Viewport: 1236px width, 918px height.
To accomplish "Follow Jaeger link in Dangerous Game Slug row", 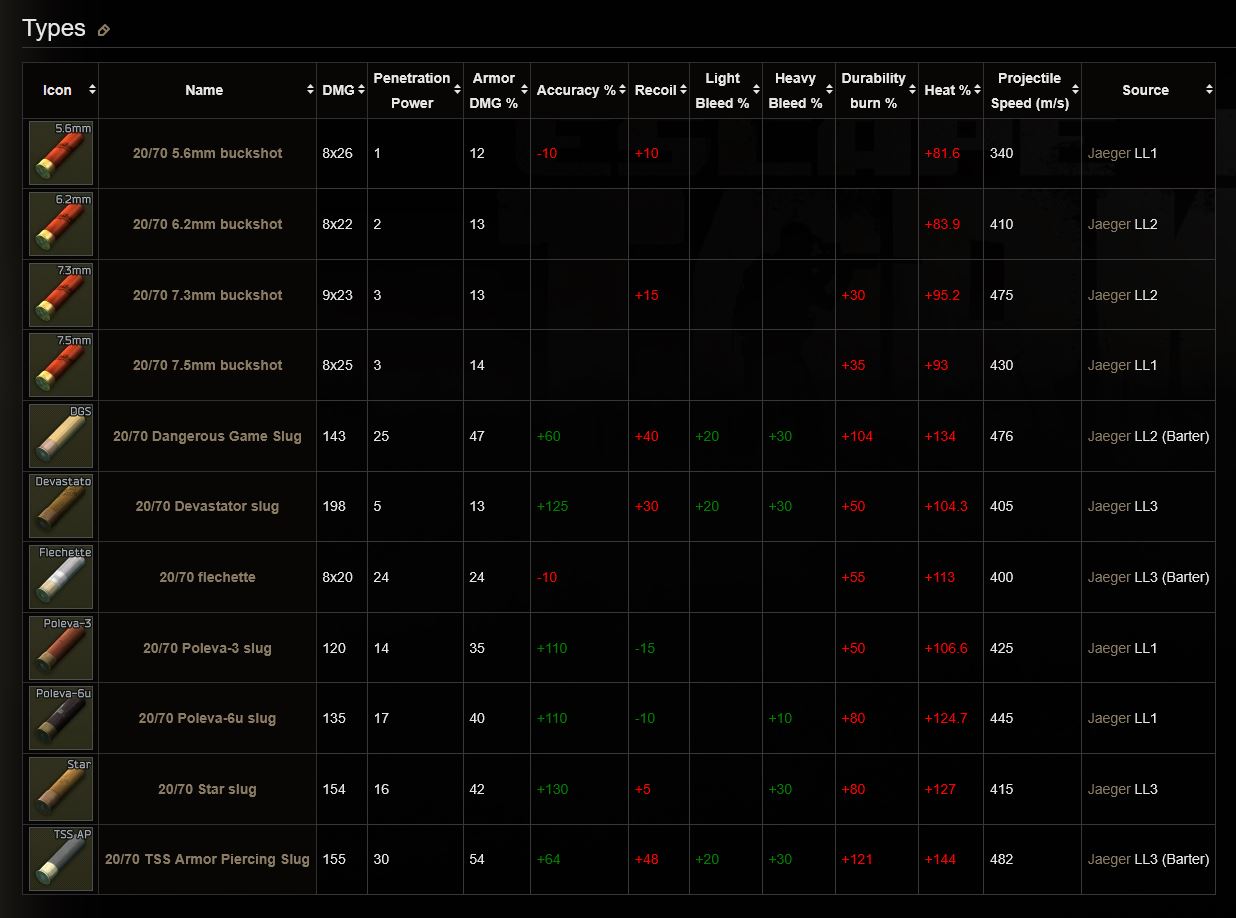I will 1109,436.
